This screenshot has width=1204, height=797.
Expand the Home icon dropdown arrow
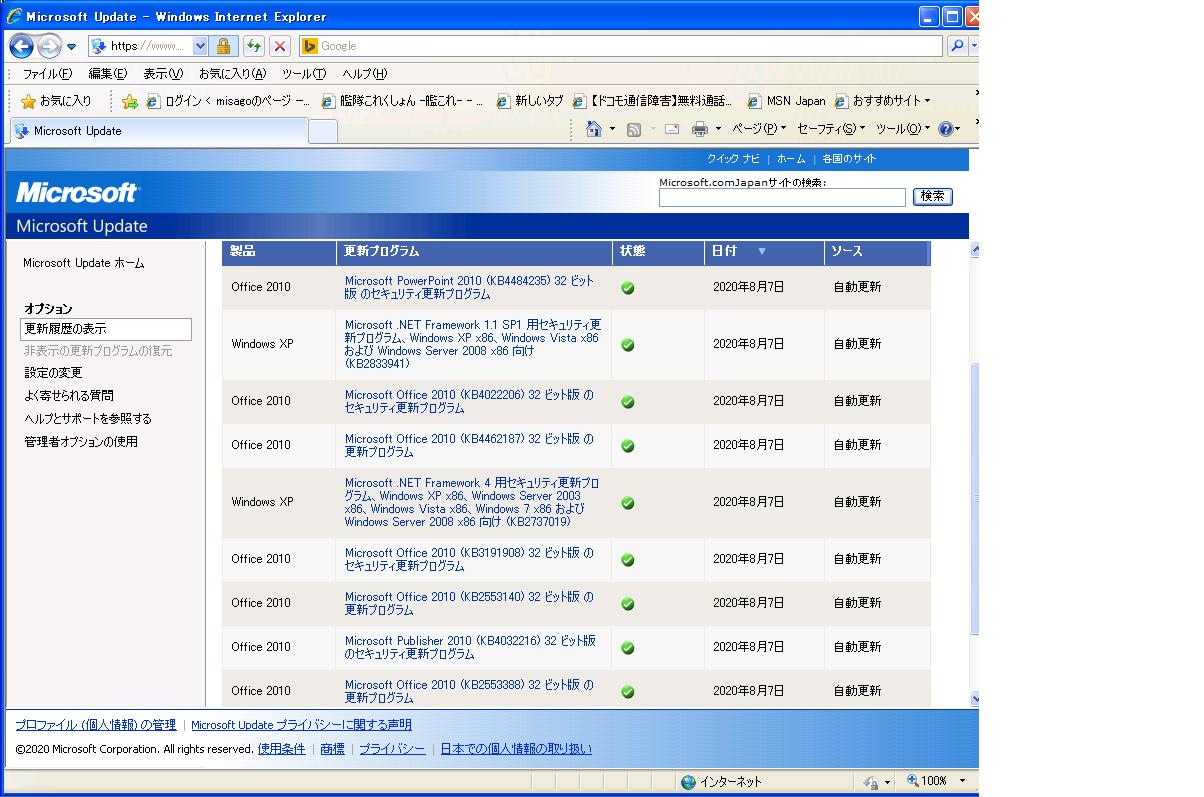[x=612, y=129]
